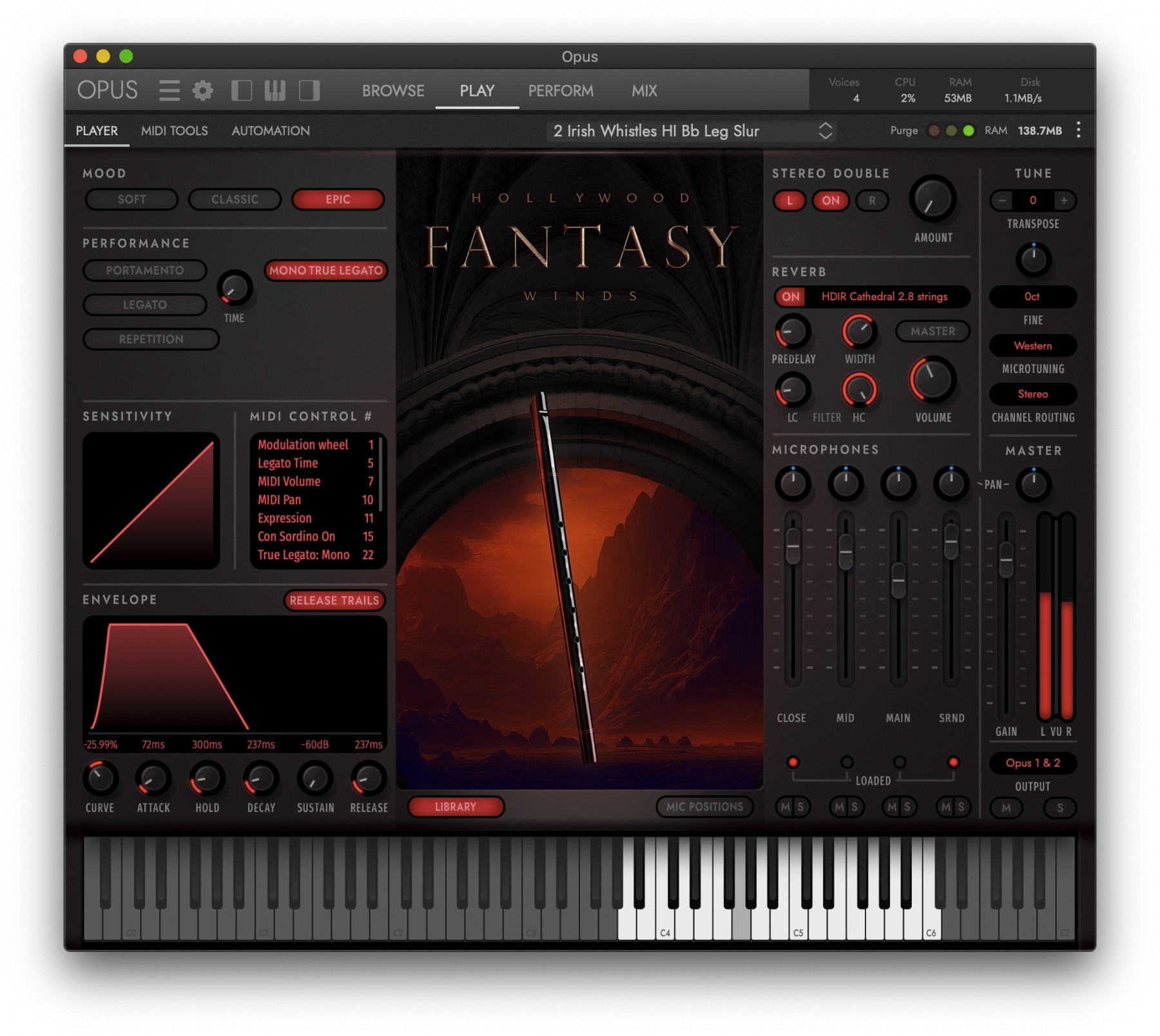
Task: Switch to the Play tab
Action: (477, 91)
